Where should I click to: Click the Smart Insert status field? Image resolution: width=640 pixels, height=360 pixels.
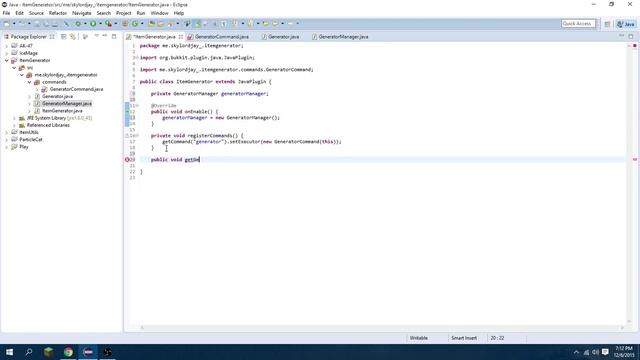click(x=464, y=338)
